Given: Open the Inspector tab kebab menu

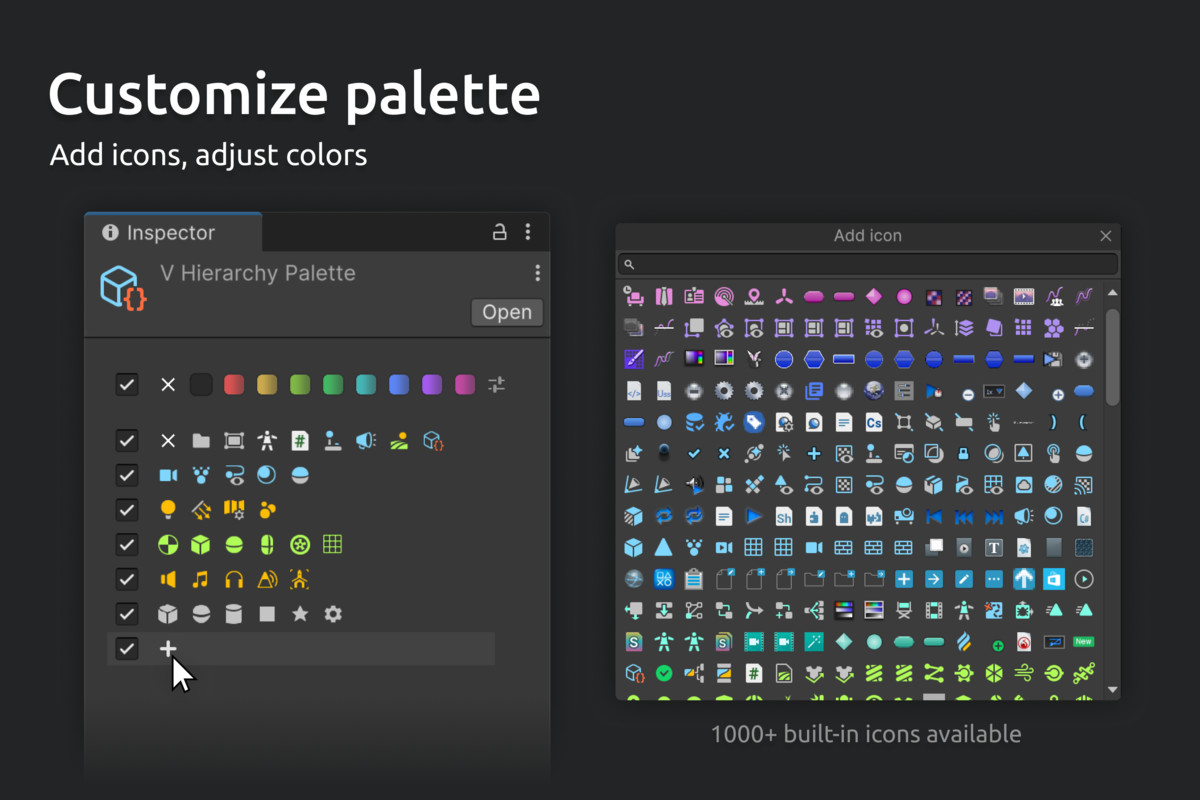Looking at the screenshot, I should pos(528,233).
